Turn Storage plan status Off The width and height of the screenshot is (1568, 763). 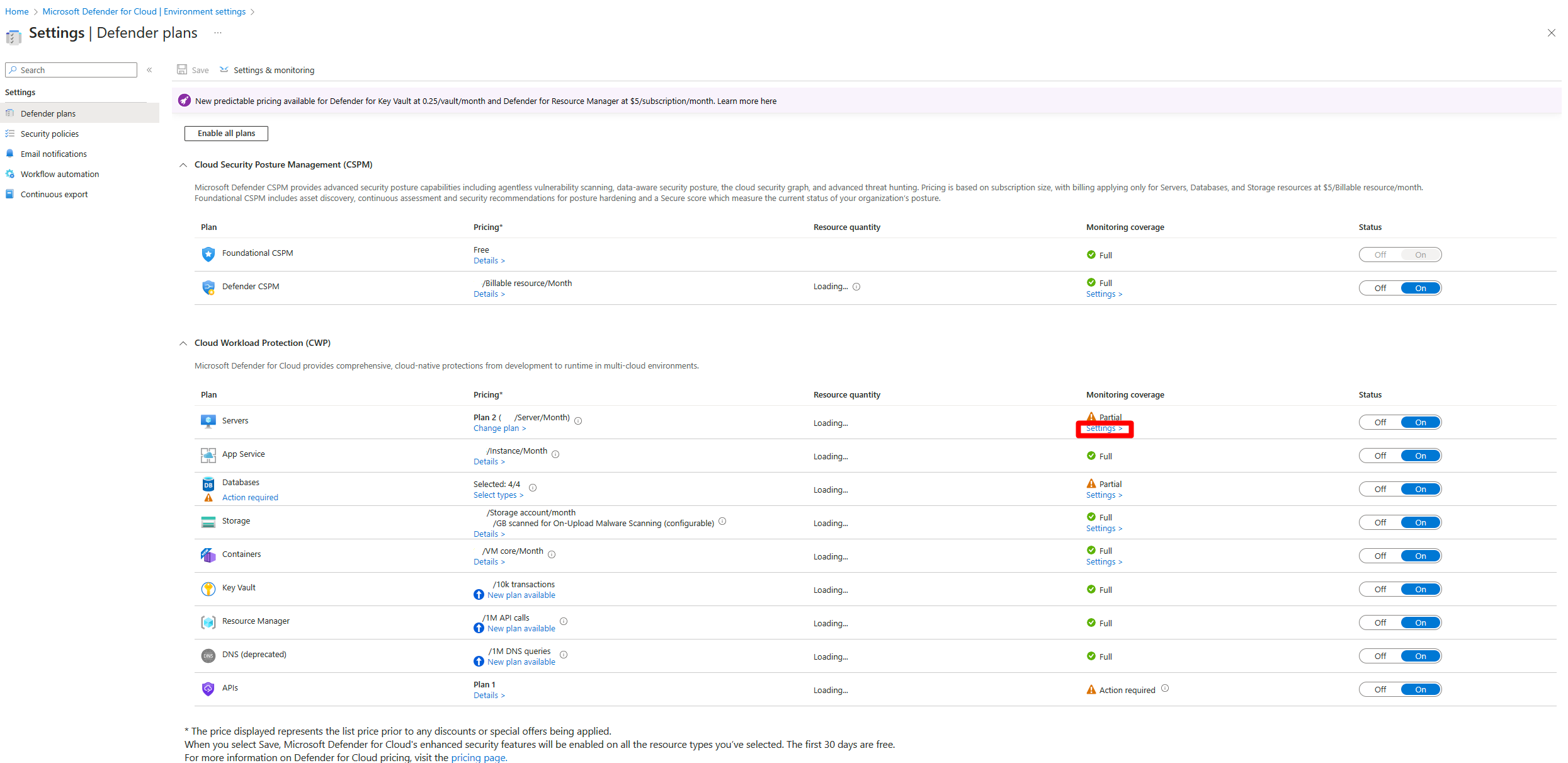pos(1380,522)
